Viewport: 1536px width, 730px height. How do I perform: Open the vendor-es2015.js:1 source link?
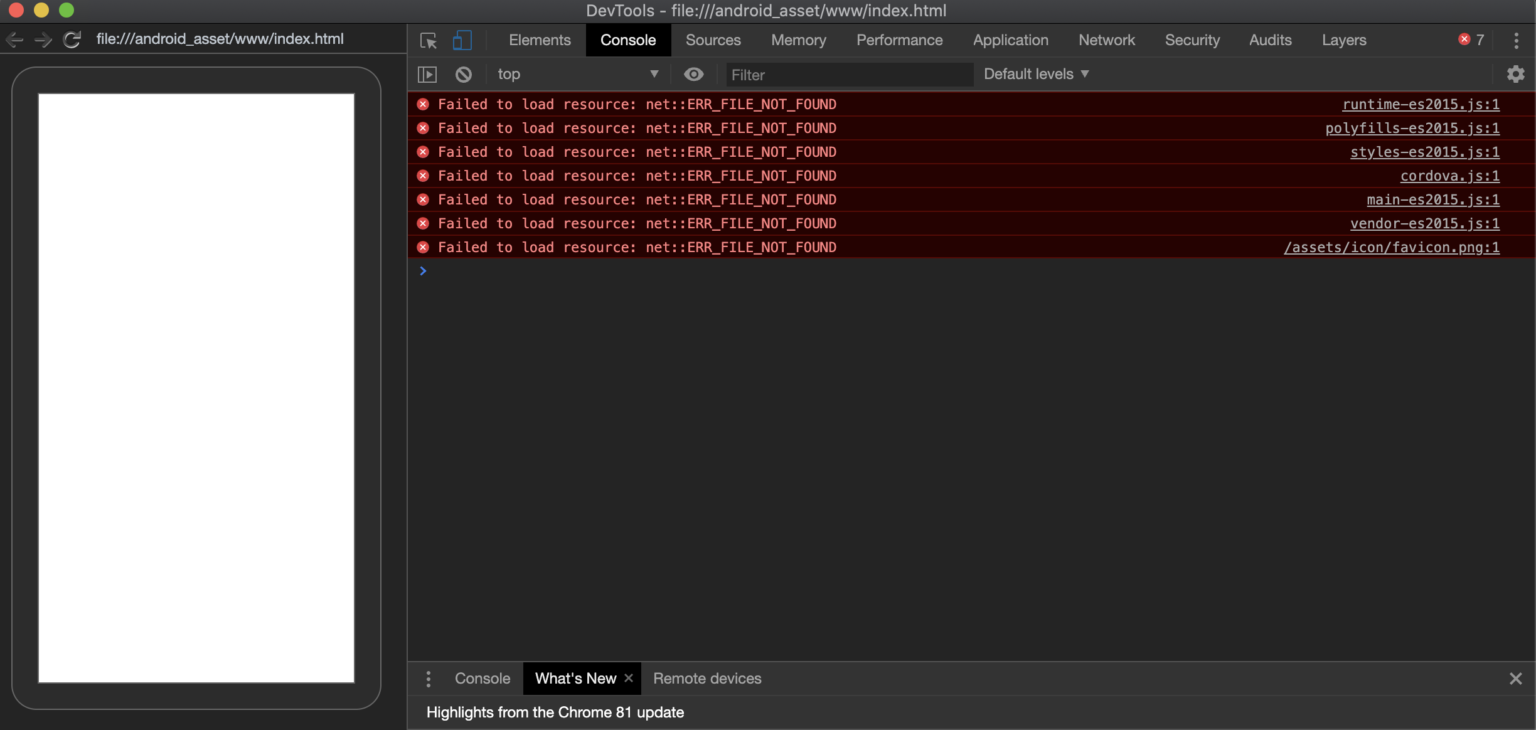(1424, 224)
